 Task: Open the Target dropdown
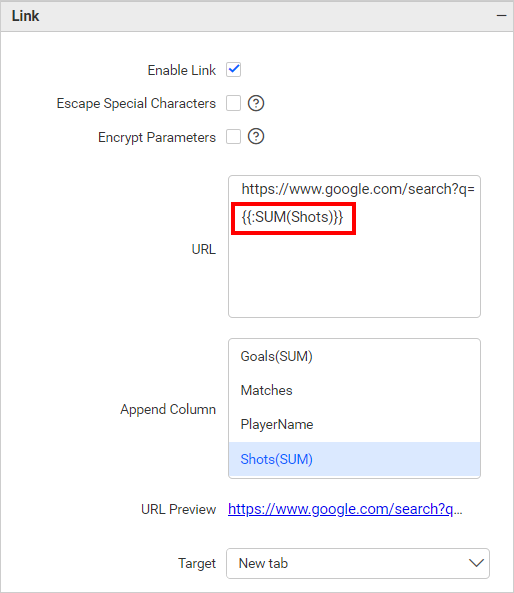click(358, 564)
